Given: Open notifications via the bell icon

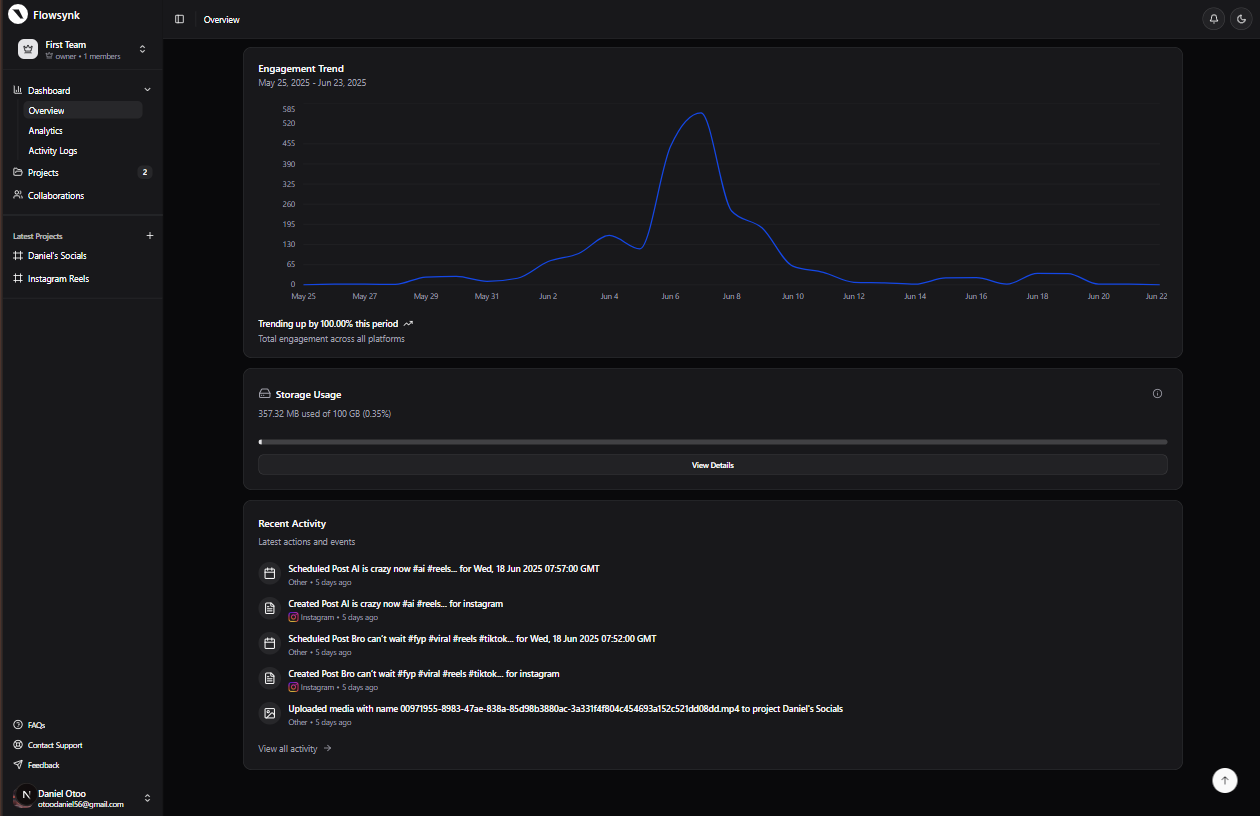Looking at the screenshot, I should 1213,18.
